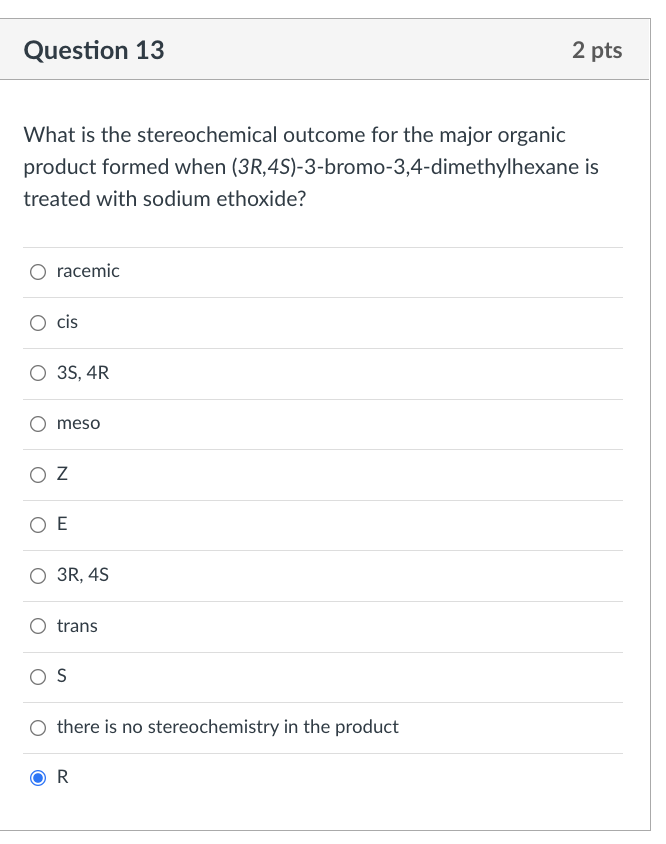Choose the 3R, 4S answer
The image size is (666, 844).
click(x=38, y=575)
